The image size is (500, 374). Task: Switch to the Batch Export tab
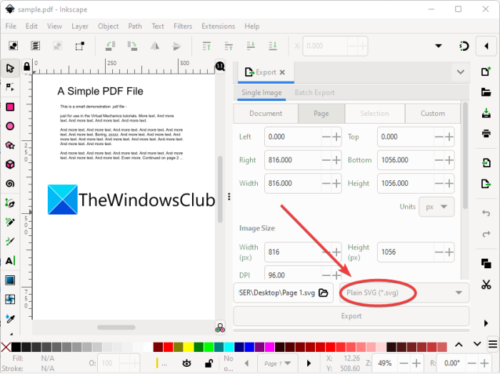point(314,93)
